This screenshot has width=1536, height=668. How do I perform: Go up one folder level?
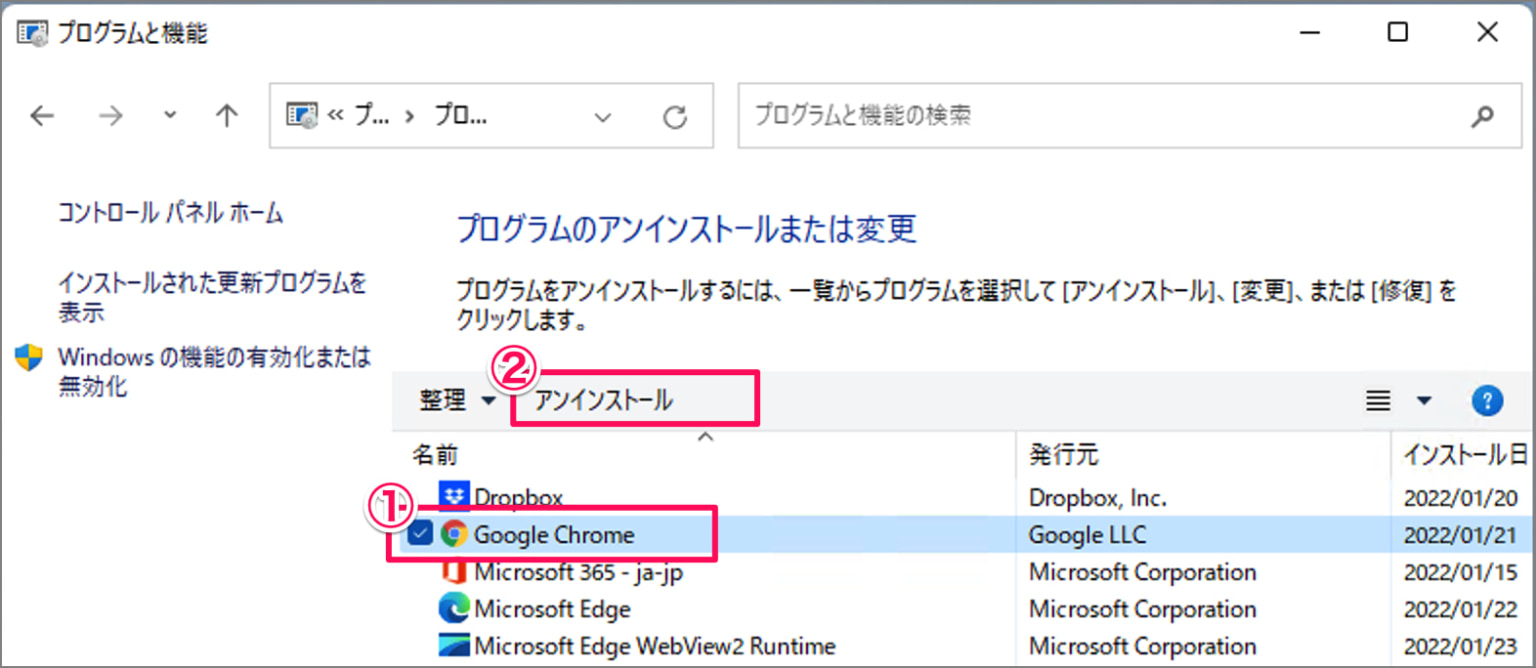227,117
